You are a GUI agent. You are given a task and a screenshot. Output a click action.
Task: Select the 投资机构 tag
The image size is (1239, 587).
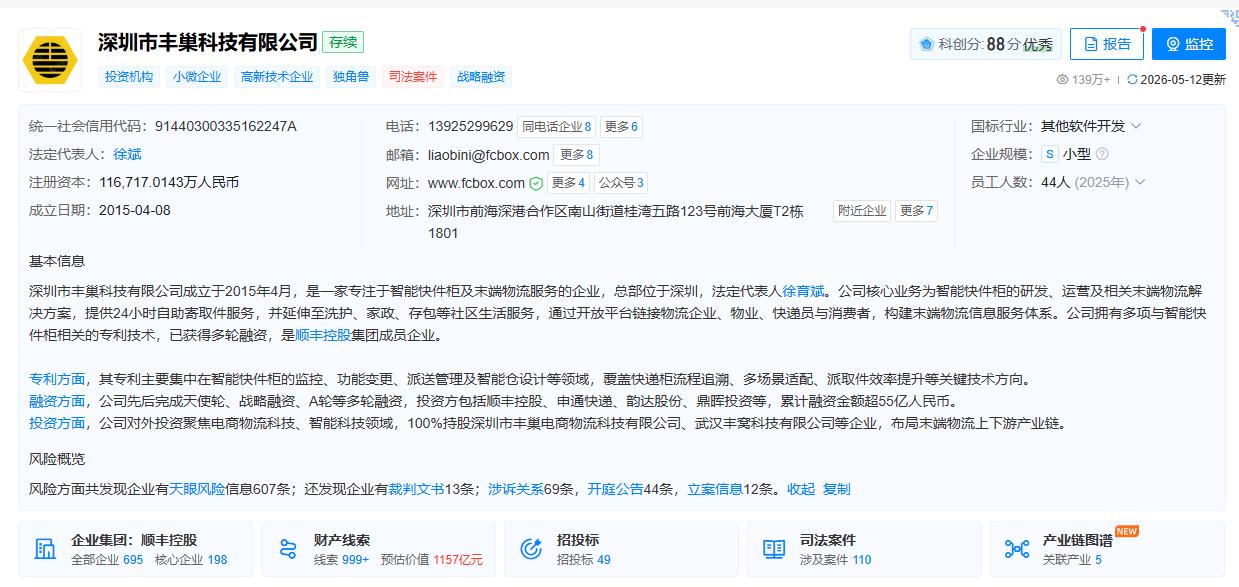click(x=129, y=77)
